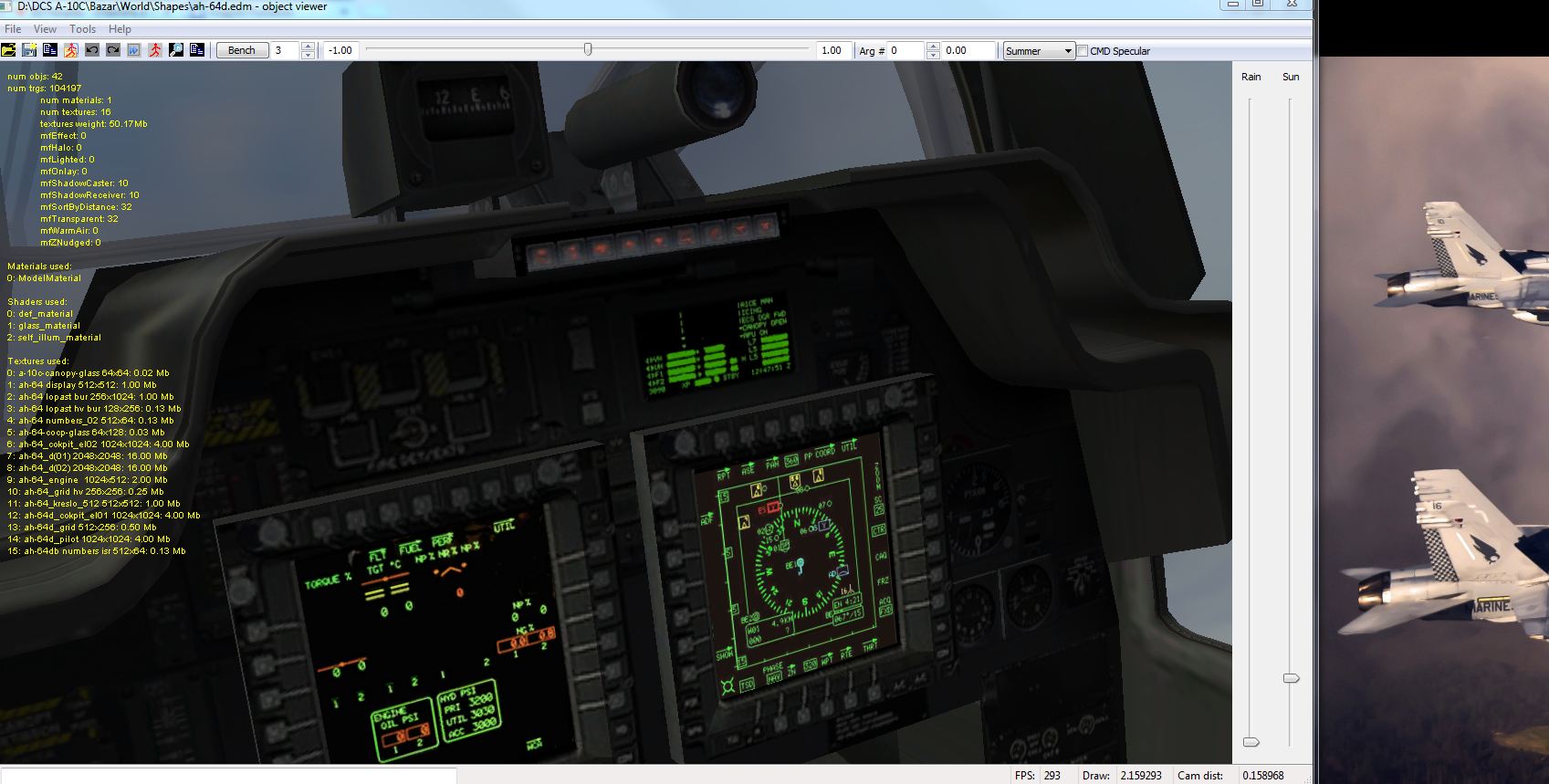Click the 'mfTransparent: 32' line
The height and width of the screenshot is (784, 1549).
[79, 219]
